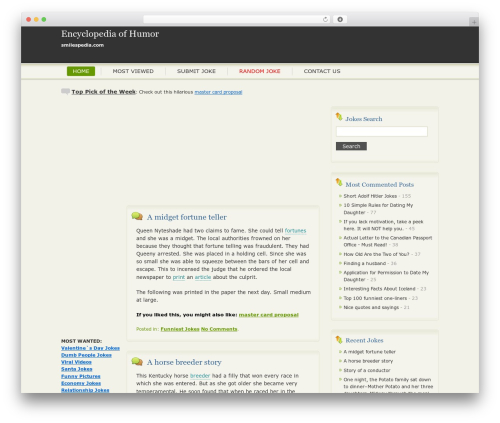The image size is (500, 423).
Task: Open Interesting Facts About Iceland post
Action: pyautogui.click(x=380, y=289)
